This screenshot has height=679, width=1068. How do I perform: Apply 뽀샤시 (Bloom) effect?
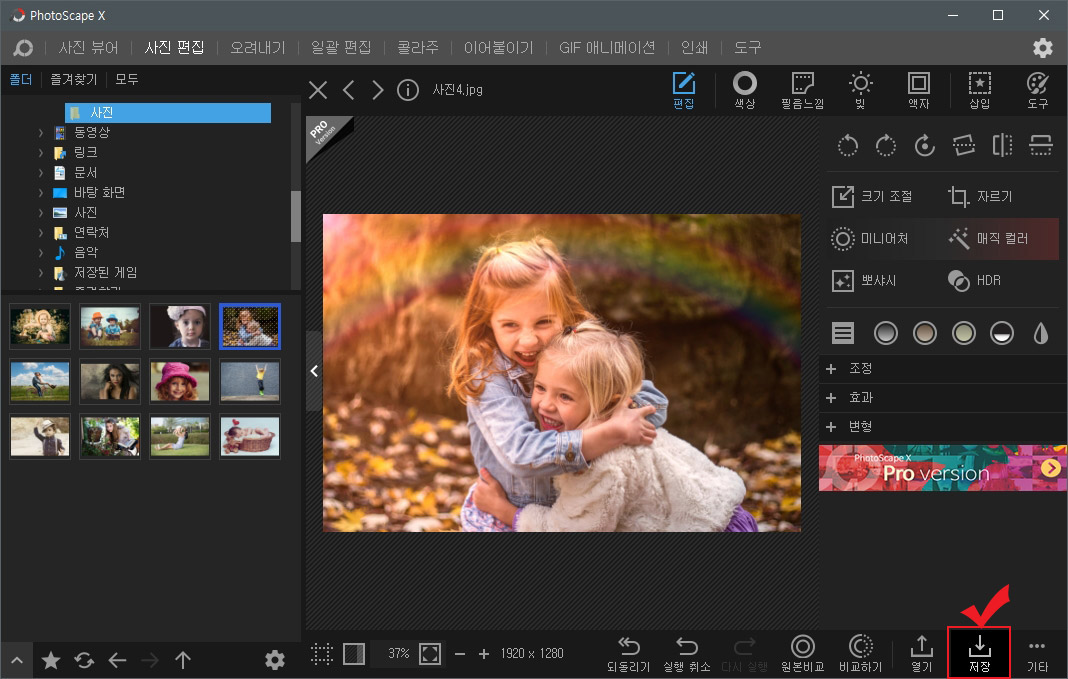[x=866, y=280]
